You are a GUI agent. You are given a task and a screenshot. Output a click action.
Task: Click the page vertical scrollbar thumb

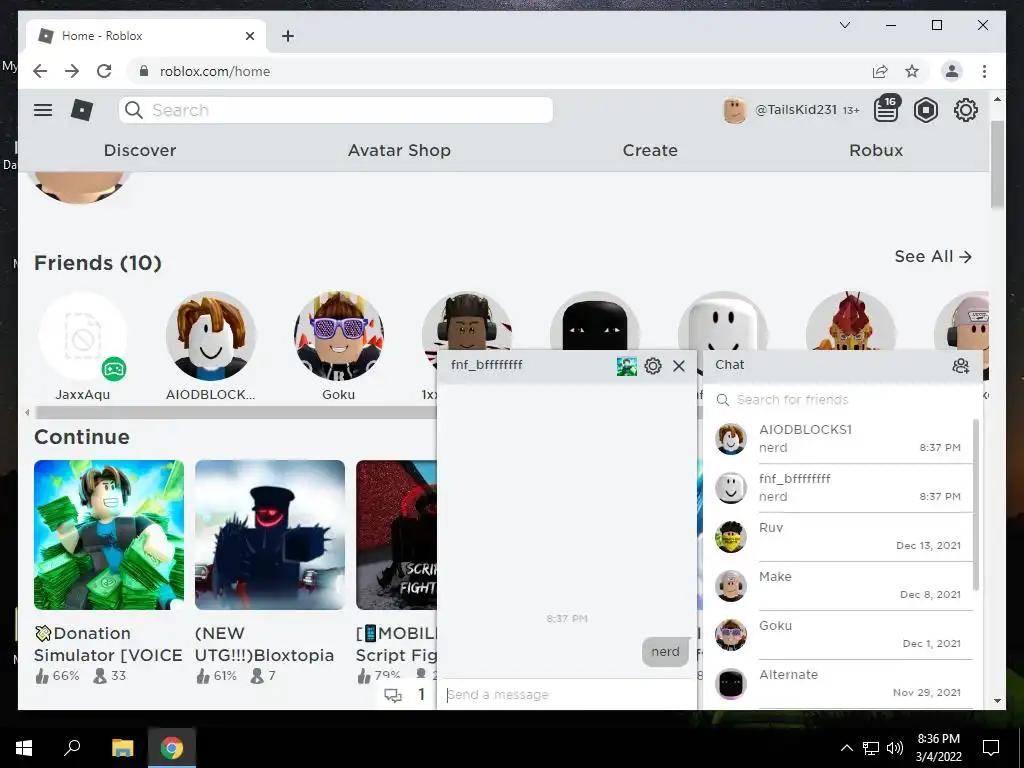997,165
